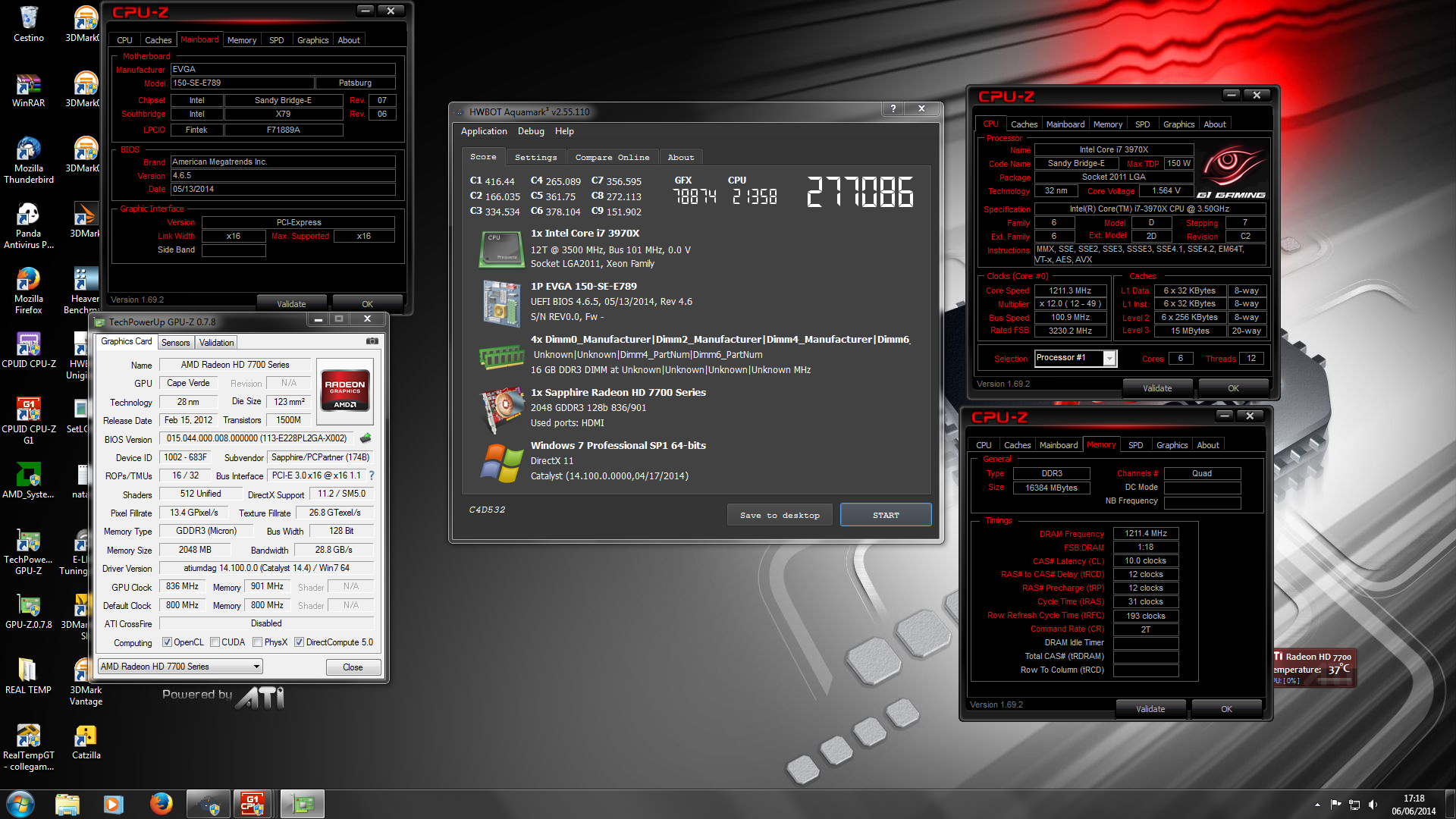The image size is (1456, 819).
Task: Open the Debug menu in Aquamark
Action: pyautogui.click(x=531, y=131)
